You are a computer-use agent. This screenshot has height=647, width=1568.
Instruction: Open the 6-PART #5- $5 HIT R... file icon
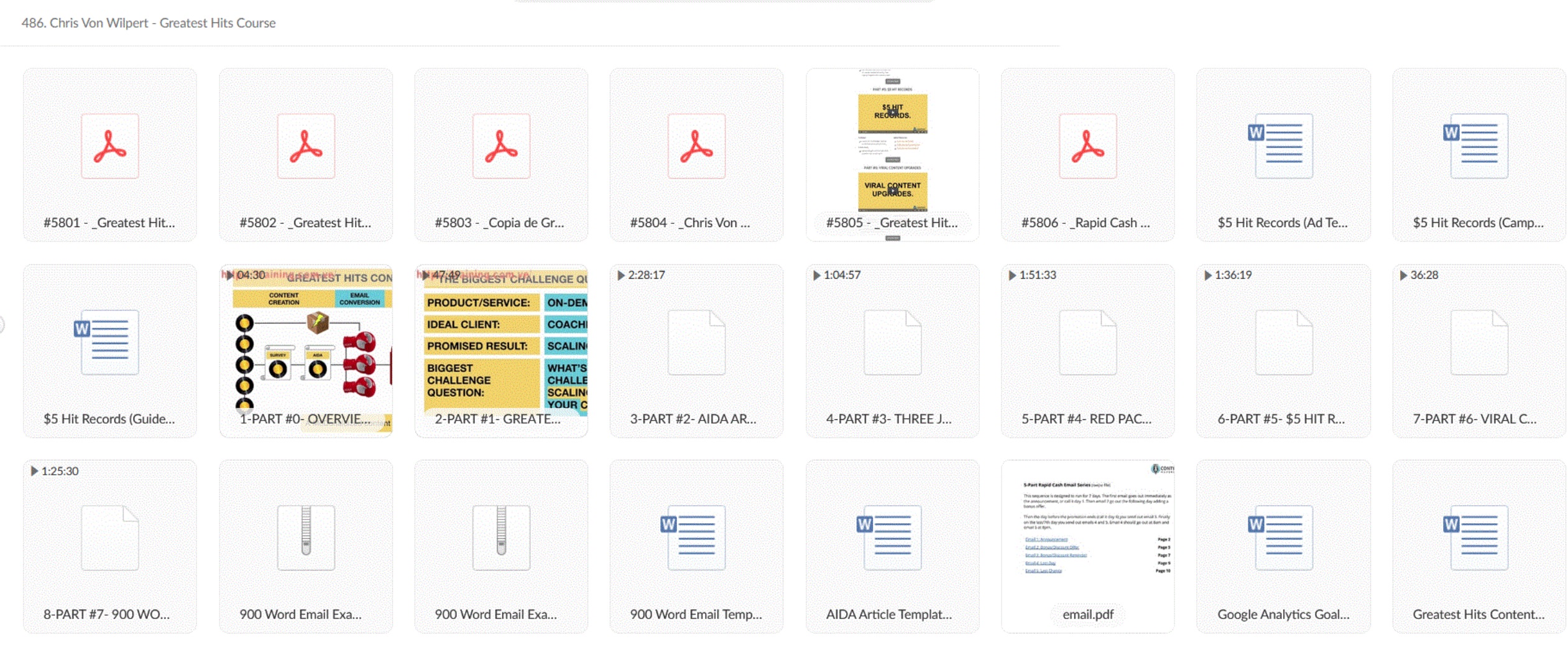click(1283, 342)
